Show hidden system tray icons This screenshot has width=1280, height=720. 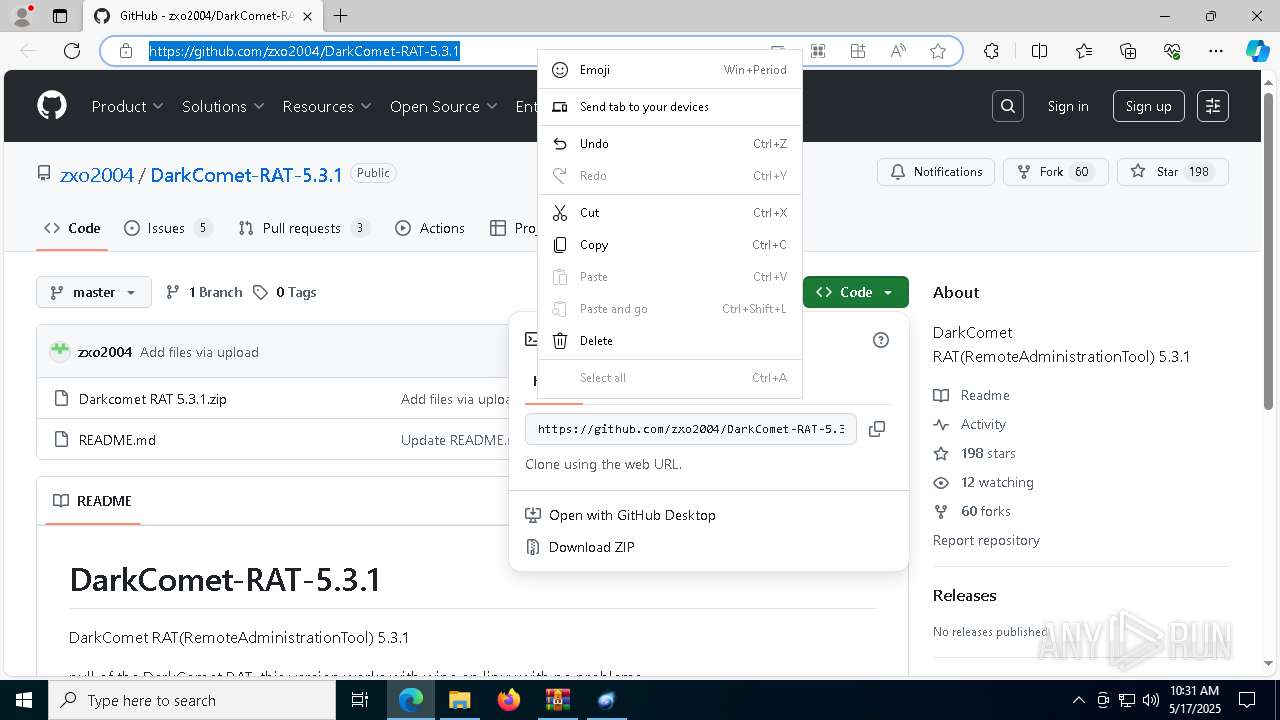pyautogui.click(x=1078, y=700)
